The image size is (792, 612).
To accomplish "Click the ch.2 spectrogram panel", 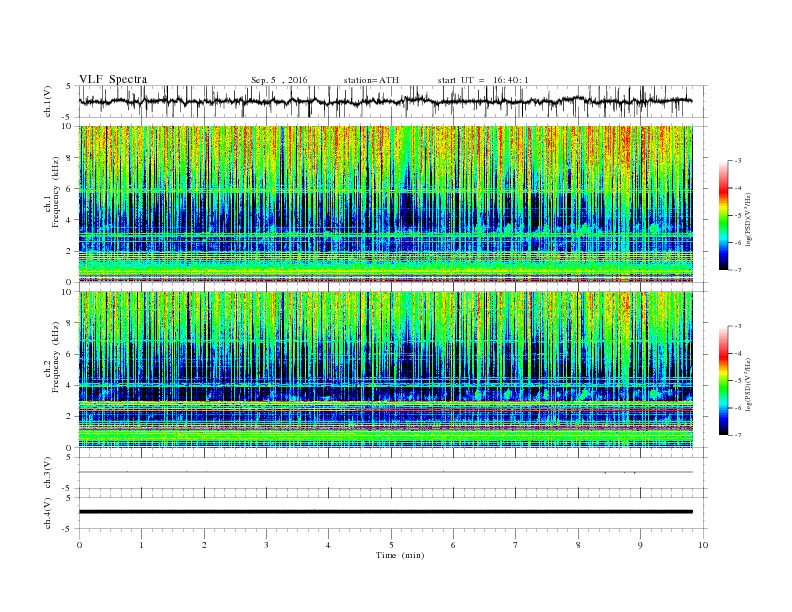I will pyautogui.click(x=385, y=370).
